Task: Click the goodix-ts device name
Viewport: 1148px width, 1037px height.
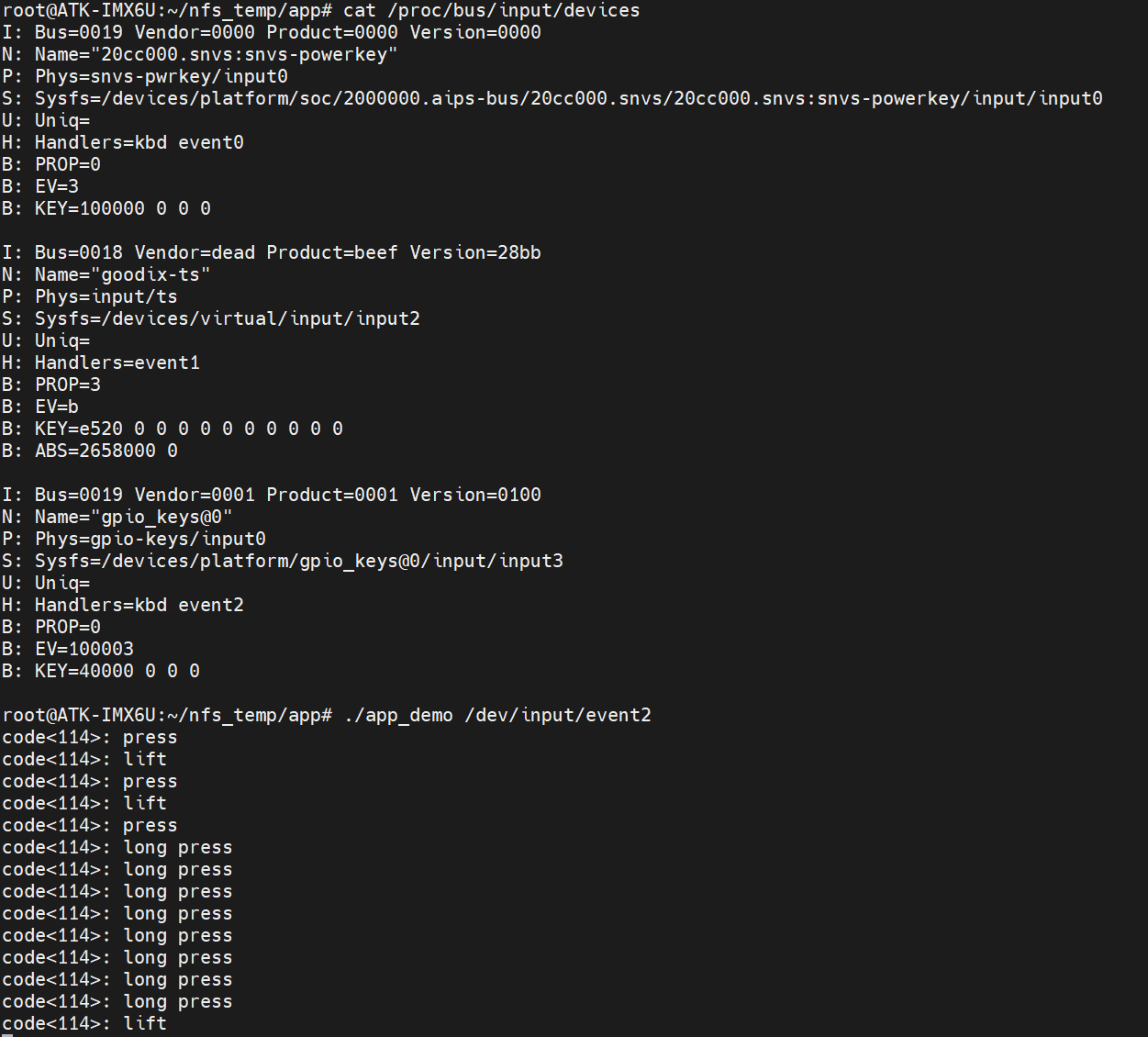Action: pos(122,274)
